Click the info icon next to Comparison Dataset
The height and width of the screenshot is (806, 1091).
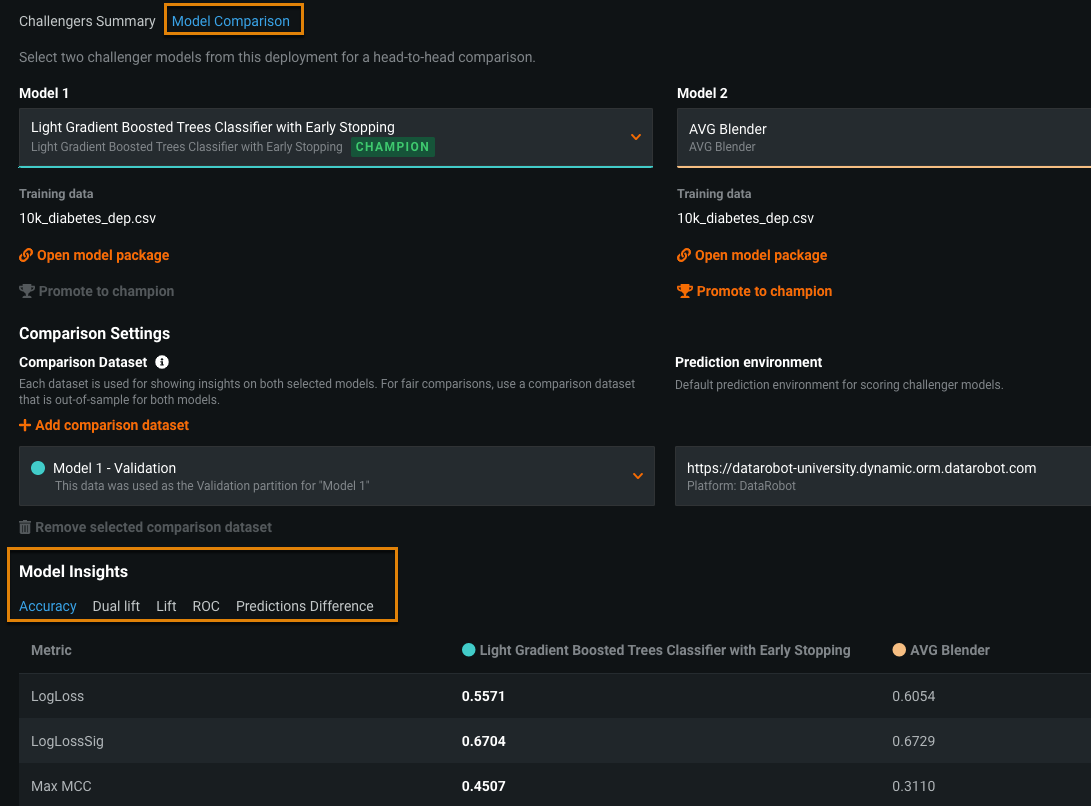pyautogui.click(x=162, y=362)
